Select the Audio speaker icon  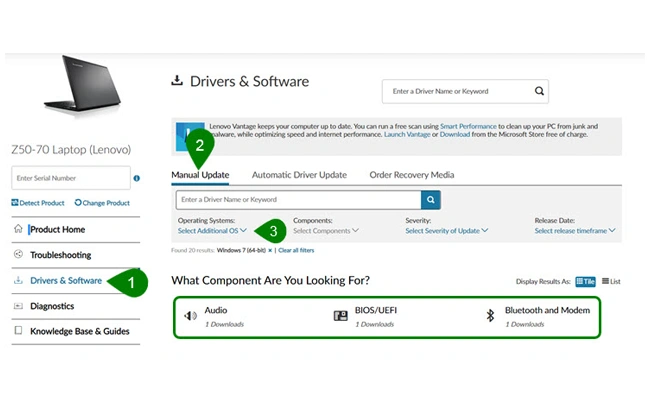(190, 316)
